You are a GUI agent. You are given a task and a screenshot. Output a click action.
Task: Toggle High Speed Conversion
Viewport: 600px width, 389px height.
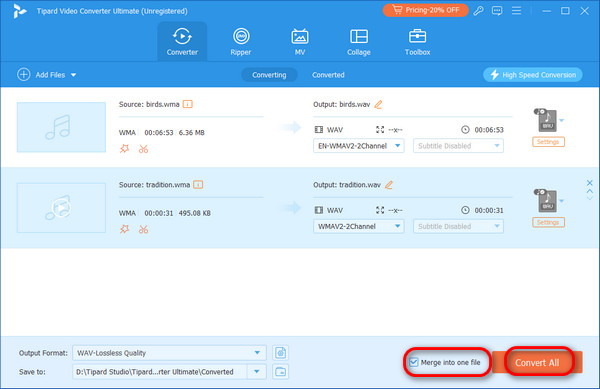533,75
